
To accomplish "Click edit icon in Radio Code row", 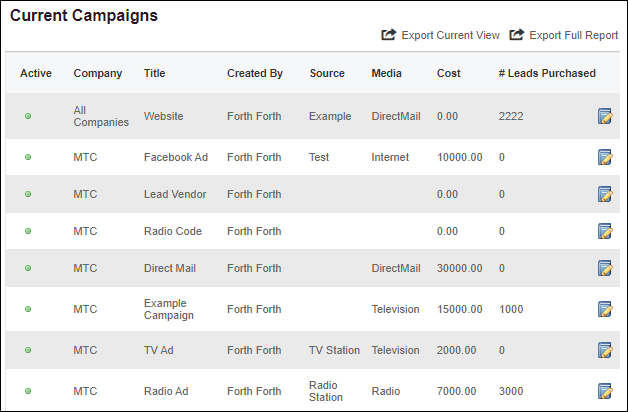I will click(x=604, y=232).
